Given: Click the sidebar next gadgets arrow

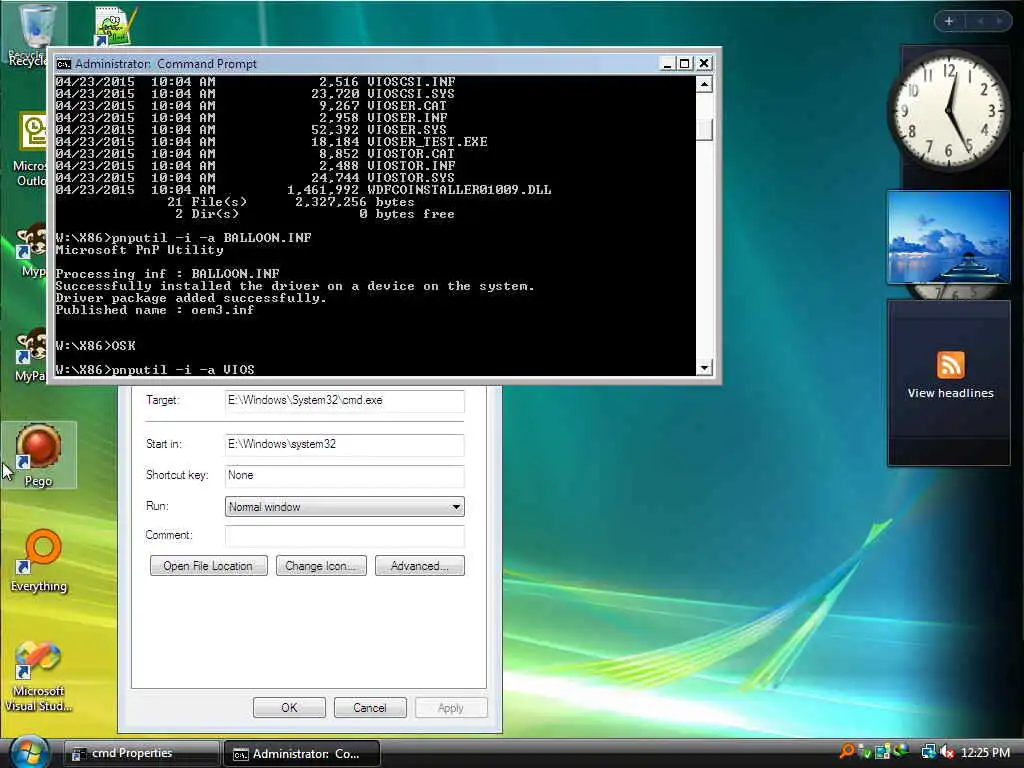Looking at the screenshot, I should [999, 21].
